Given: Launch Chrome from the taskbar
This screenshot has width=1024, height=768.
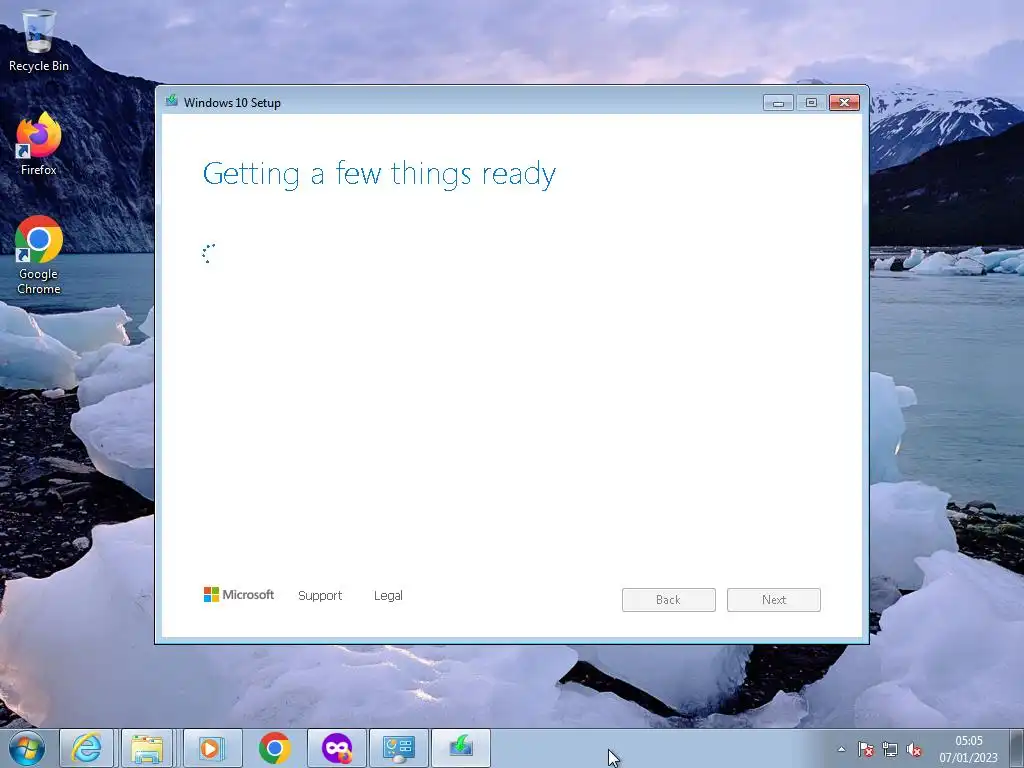Looking at the screenshot, I should 274,748.
